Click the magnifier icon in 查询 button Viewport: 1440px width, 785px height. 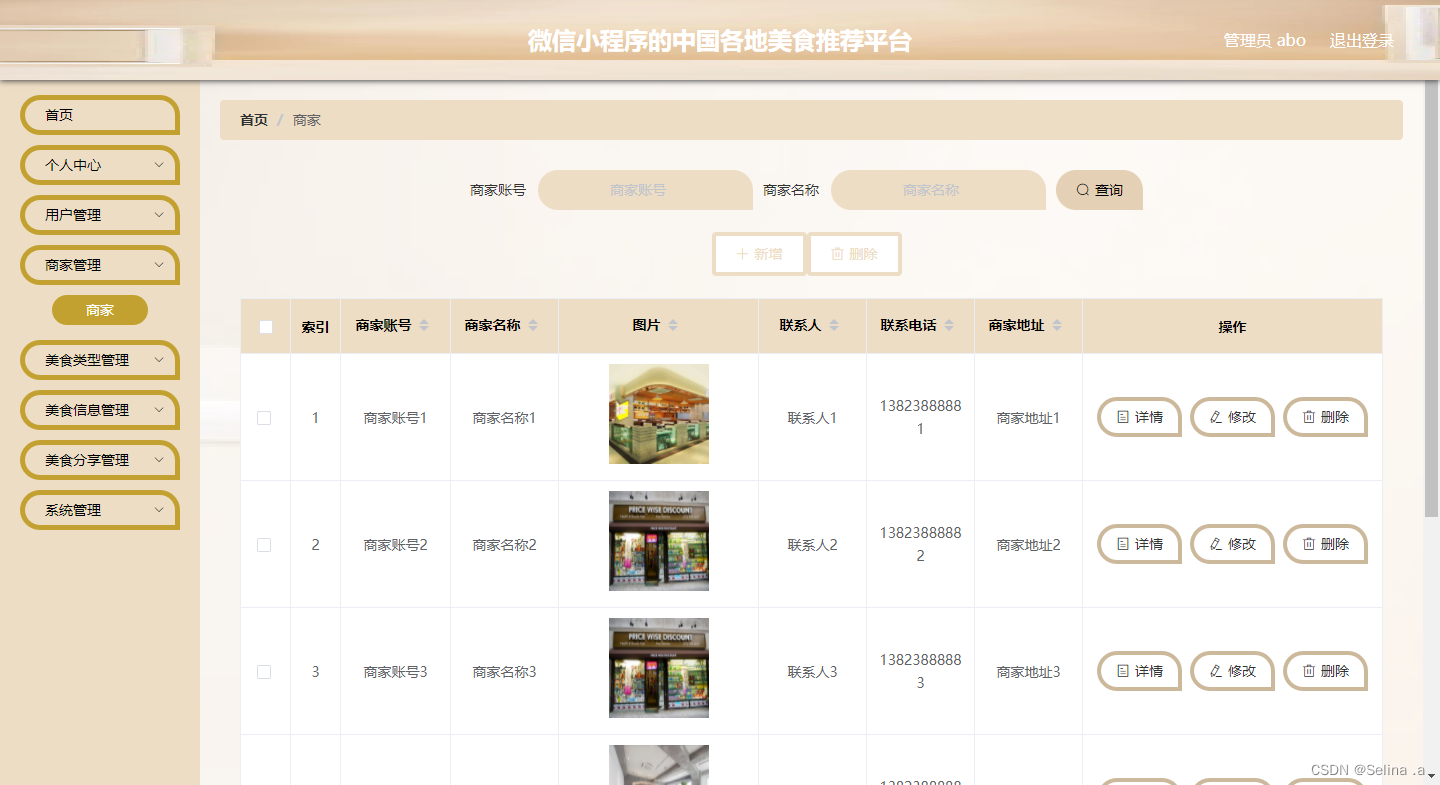click(1083, 190)
